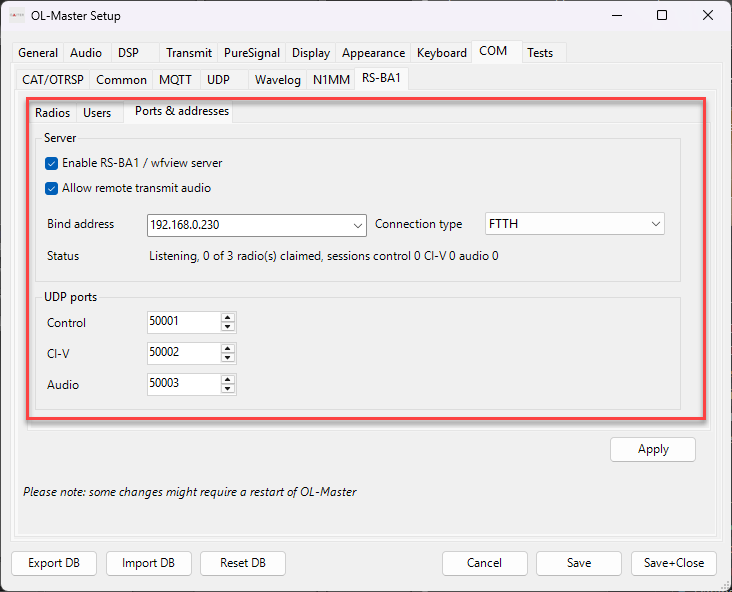The height and width of the screenshot is (592, 732).
Task: Close the OL-Master Setup window
Action: click(x=708, y=15)
